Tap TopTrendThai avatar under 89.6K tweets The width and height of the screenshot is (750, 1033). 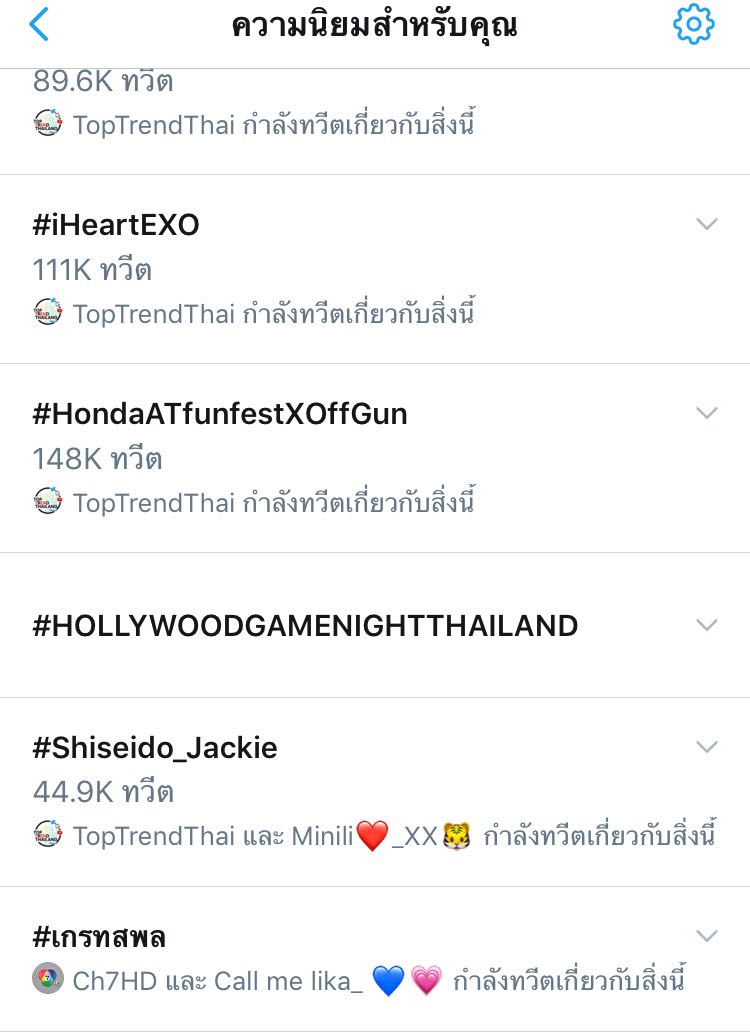pyautogui.click(x=48, y=125)
